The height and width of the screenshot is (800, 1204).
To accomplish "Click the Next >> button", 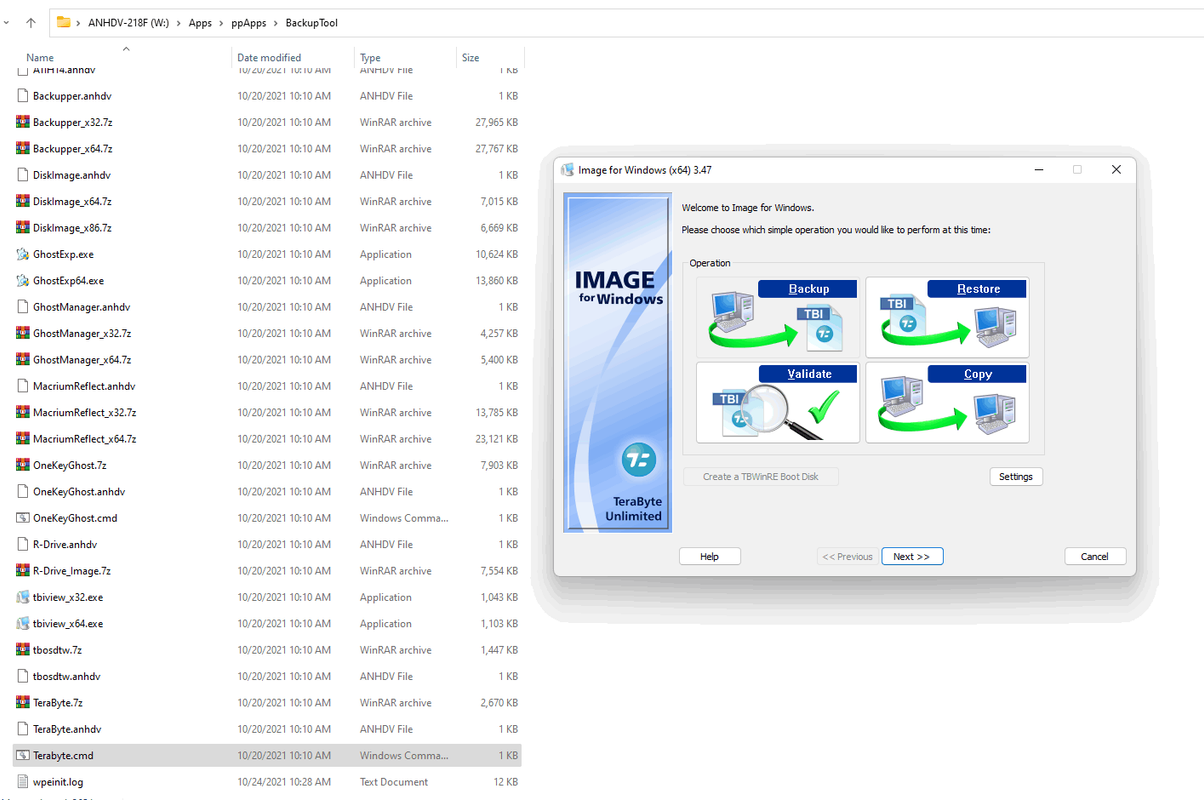I will pyautogui.click(x=912, y=556).
